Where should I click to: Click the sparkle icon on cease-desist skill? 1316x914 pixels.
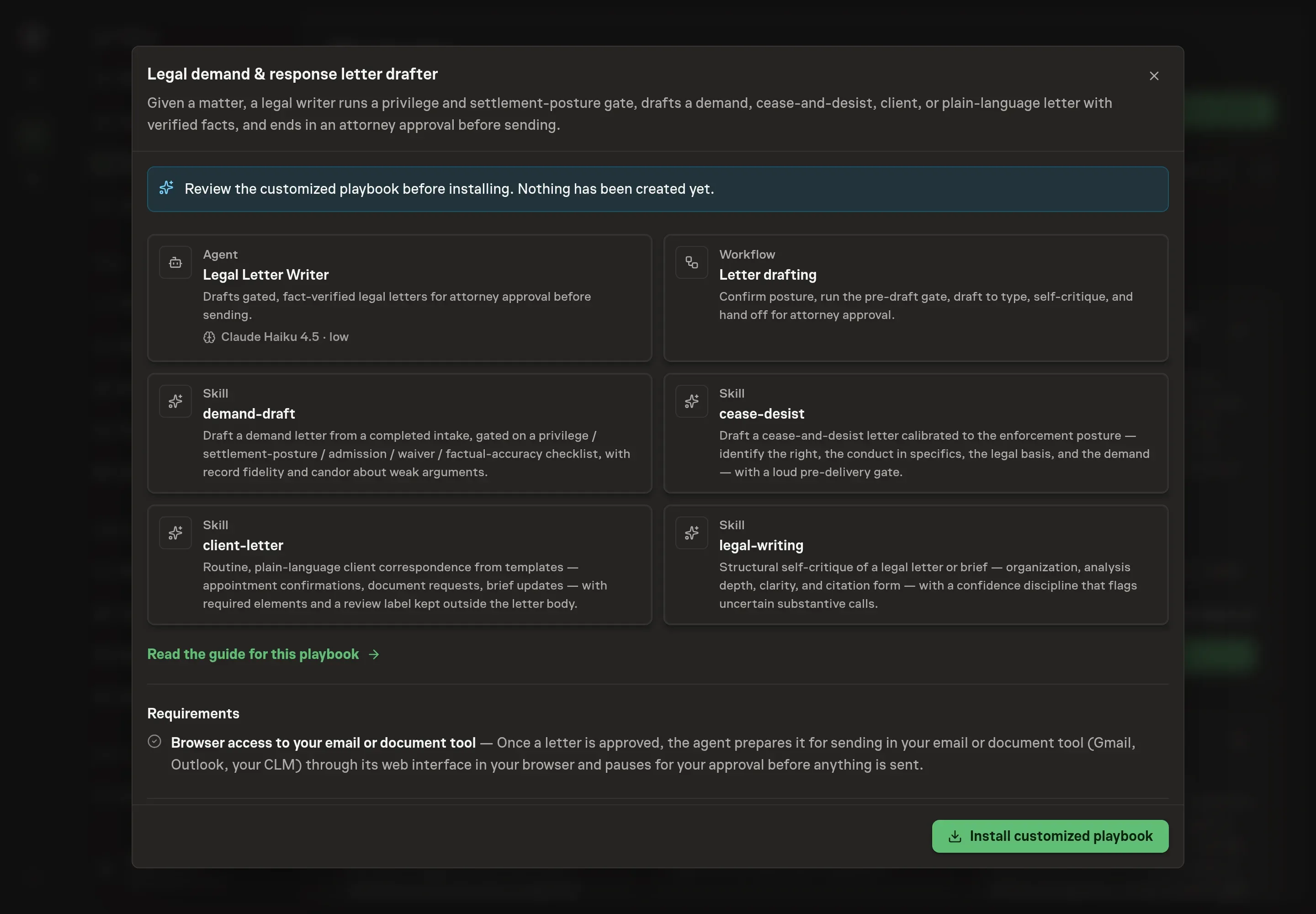[x=691, y=401]
